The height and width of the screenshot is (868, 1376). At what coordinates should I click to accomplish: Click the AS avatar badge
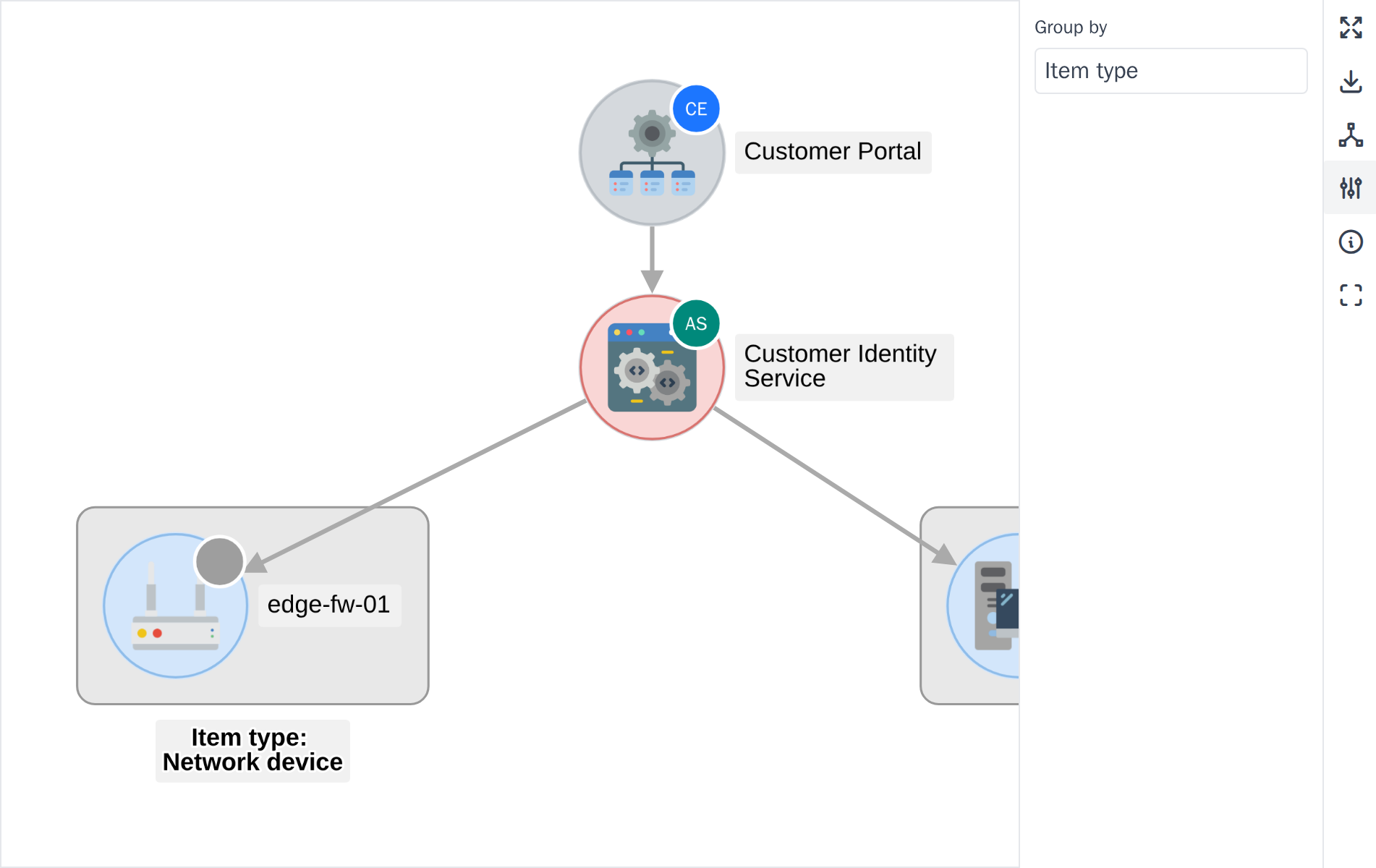coord(696,323)
